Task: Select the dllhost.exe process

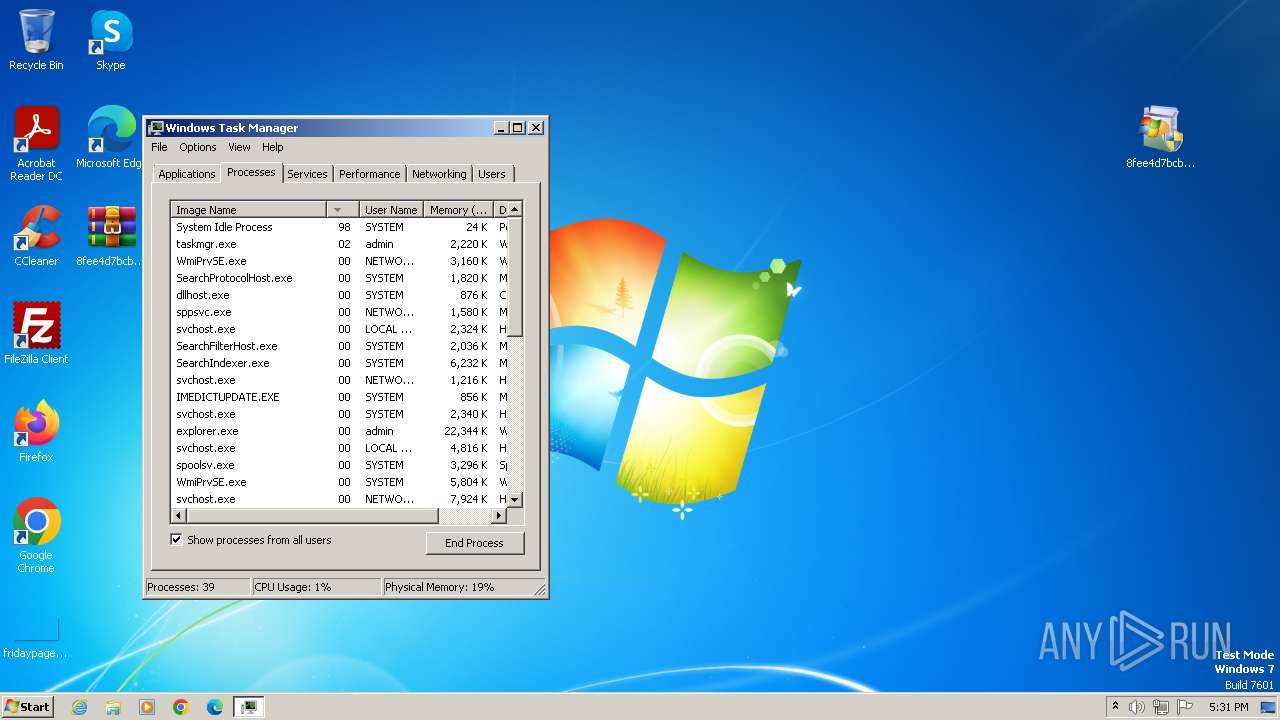Action: [x=339, y=295]
